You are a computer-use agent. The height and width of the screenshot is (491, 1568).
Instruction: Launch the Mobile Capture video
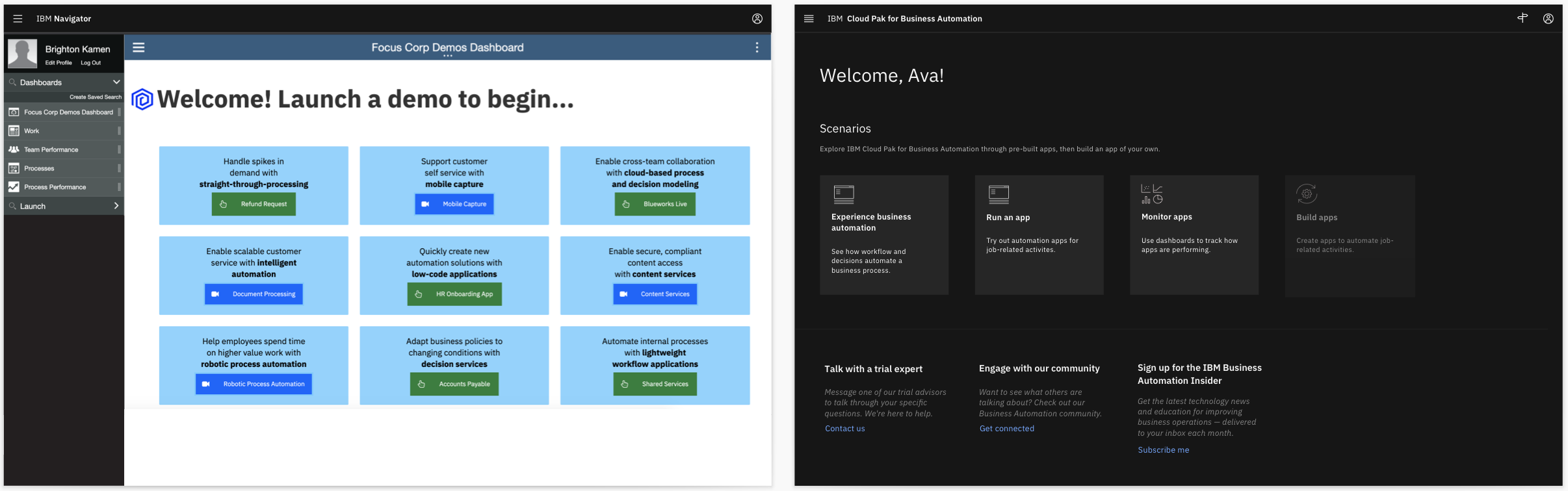pos(454,204)
